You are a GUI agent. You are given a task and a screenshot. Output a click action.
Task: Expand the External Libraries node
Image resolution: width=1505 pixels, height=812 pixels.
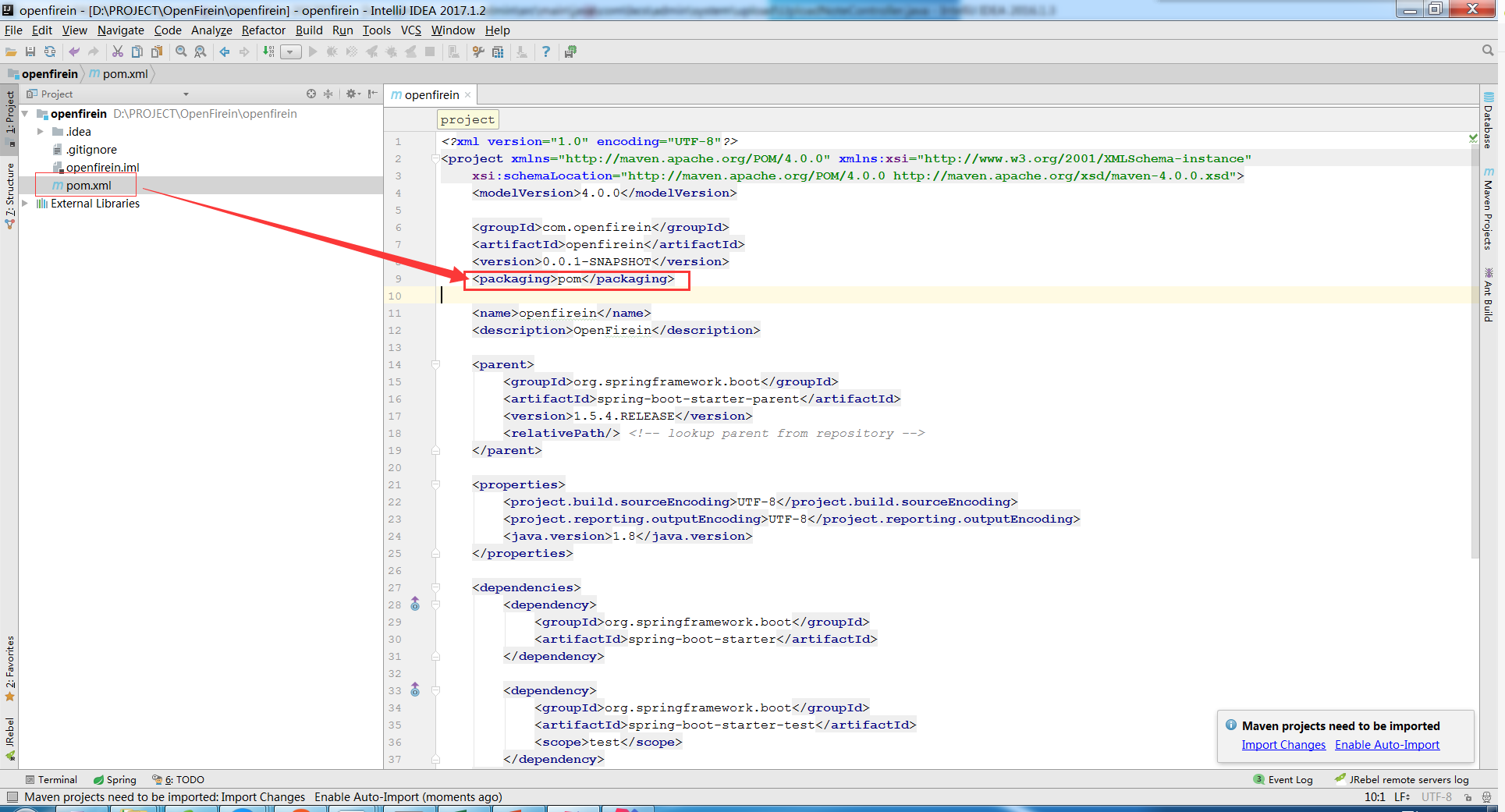(25, 204)
